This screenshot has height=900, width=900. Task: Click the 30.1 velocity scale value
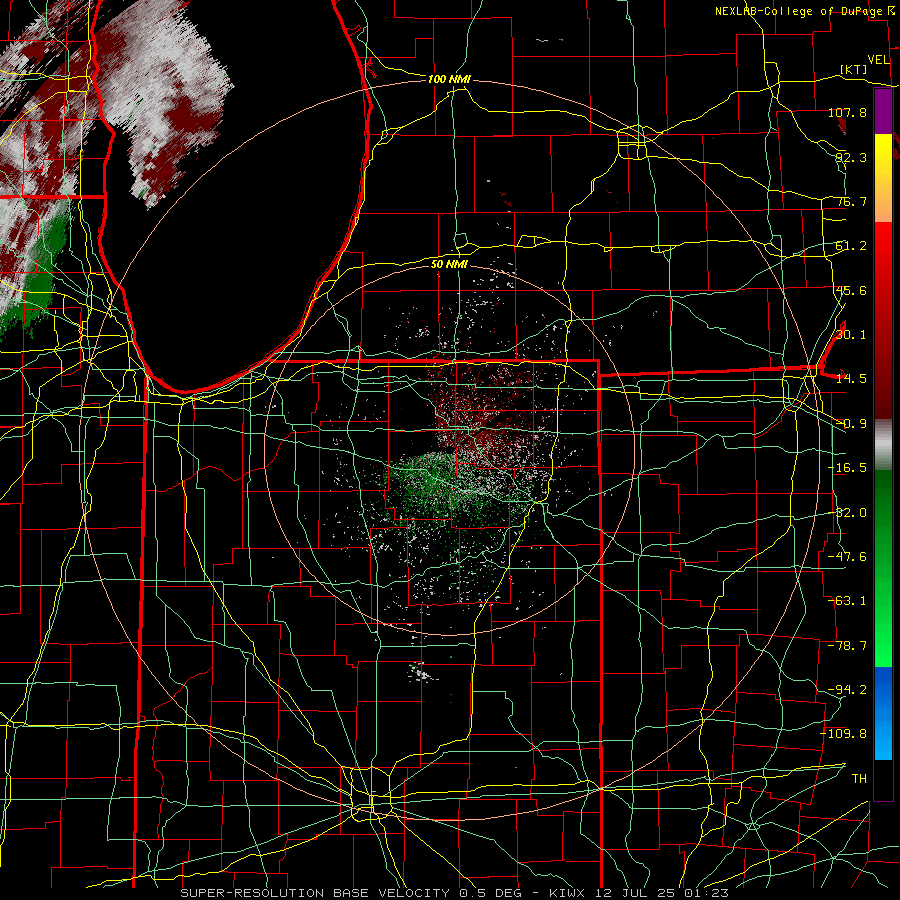pos(851,335)
